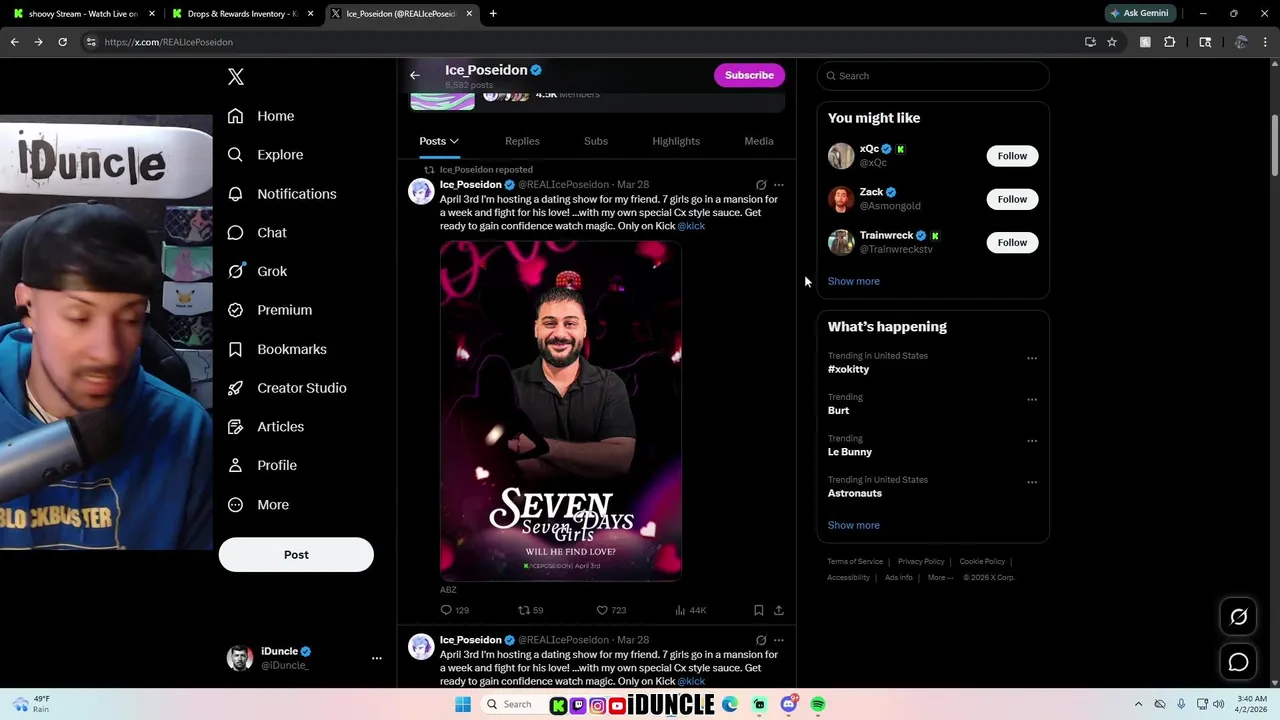Image resolution: width=1280 pixels, height=720 pixels.
Task: Open the Seven Days Girls poster image
Action: 561,411
